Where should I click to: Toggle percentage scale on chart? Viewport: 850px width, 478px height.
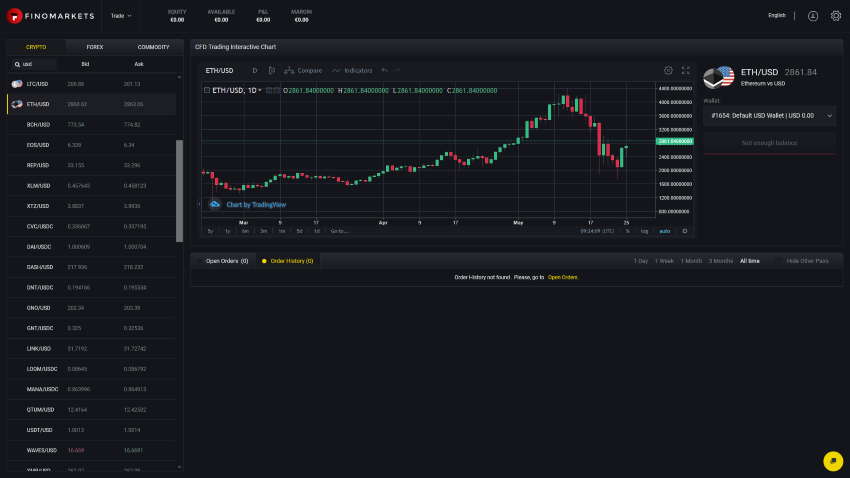click(628, 231)
